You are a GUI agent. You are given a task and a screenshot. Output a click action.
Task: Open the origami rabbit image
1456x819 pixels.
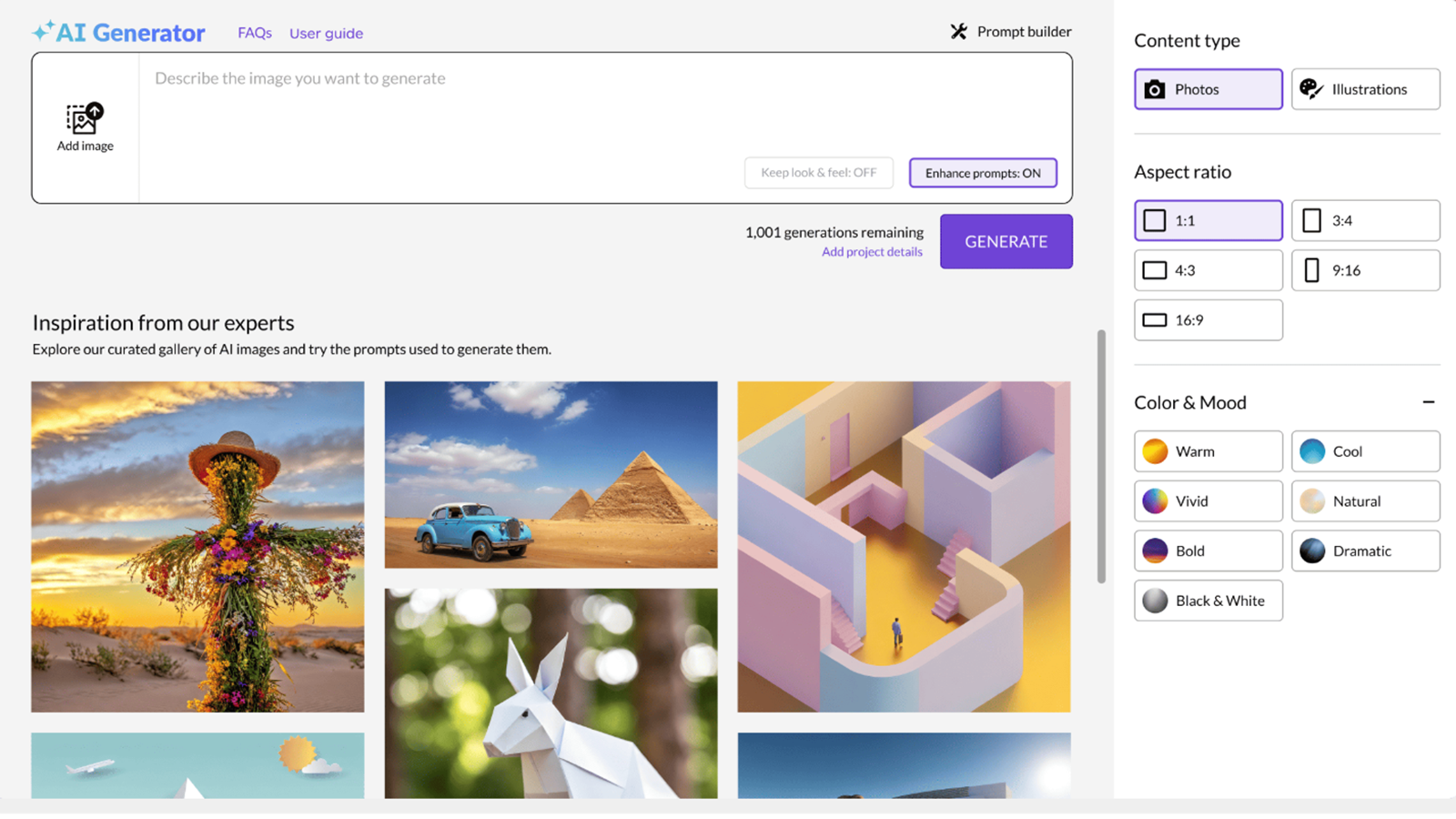click(551, 693)
